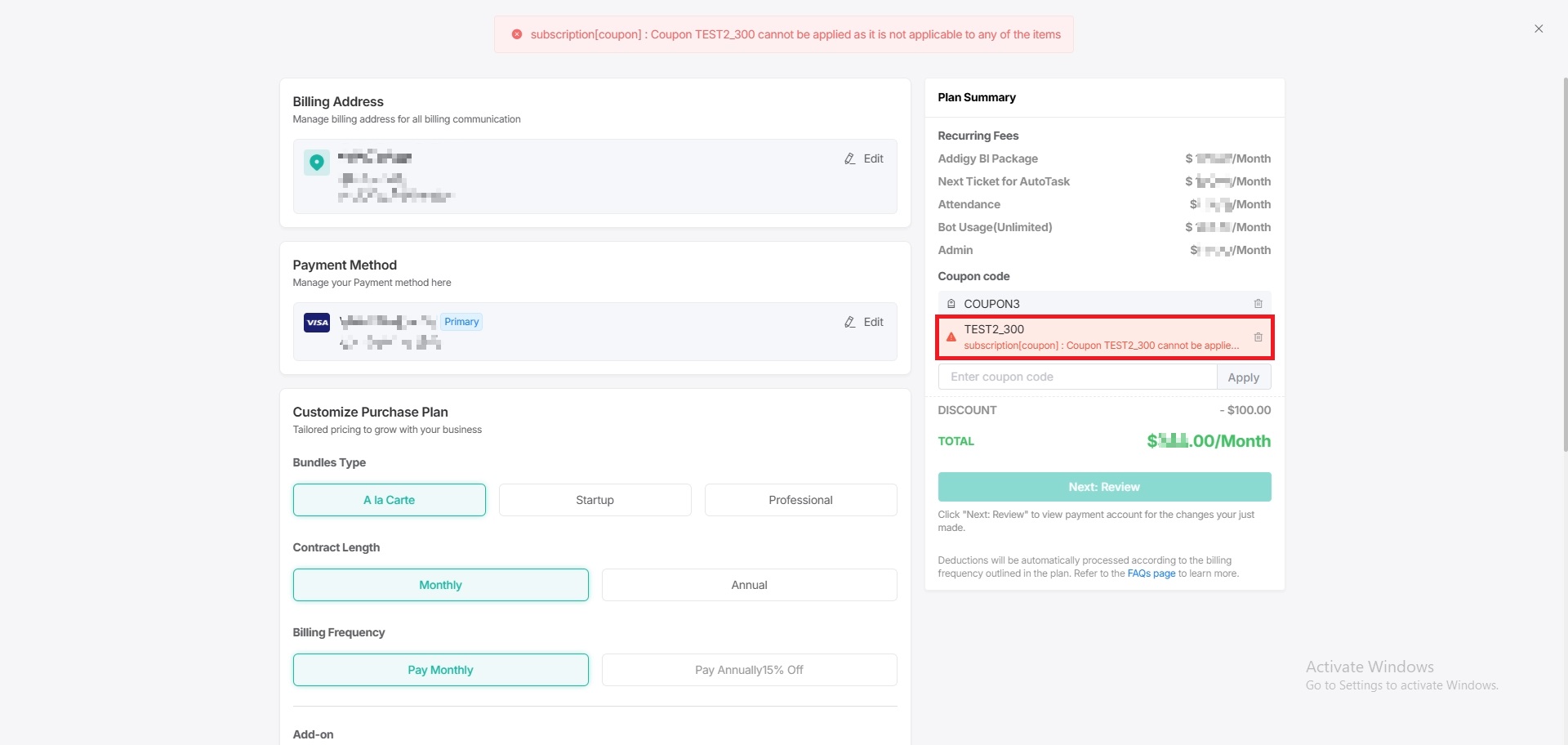
Task: Select the A la Carte bundle type
Action: (390, 500)
